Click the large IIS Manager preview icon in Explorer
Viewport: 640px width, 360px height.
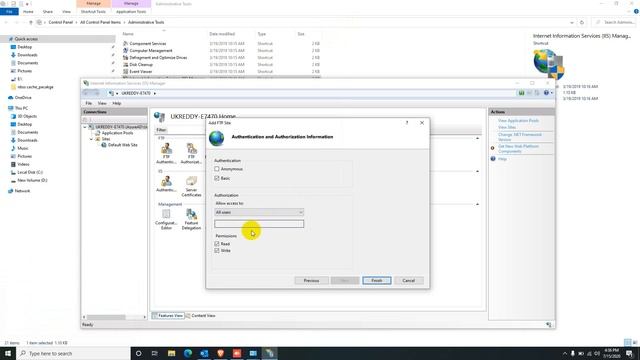tap(549, 64)
